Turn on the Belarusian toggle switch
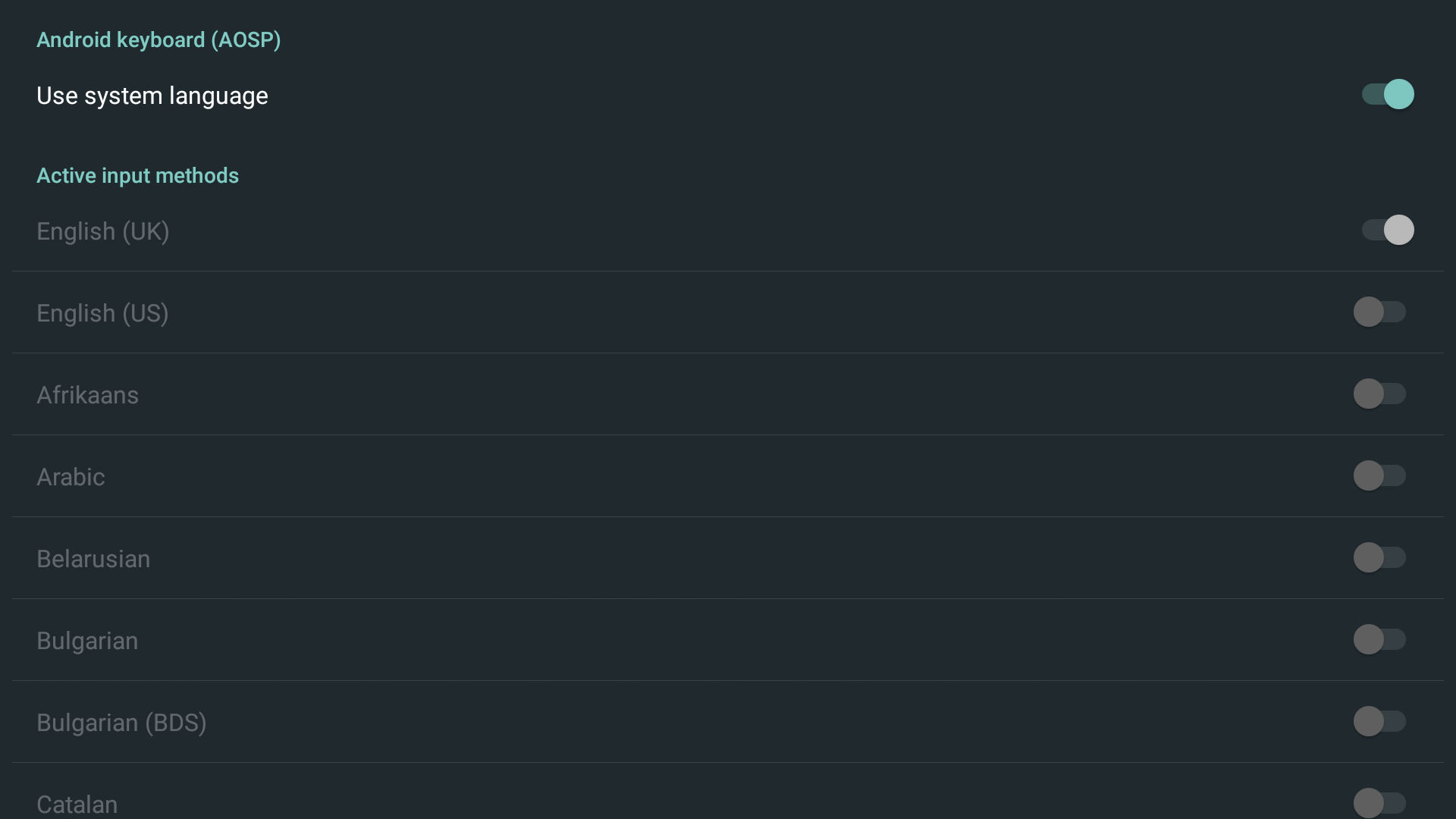 (1379, 558)
